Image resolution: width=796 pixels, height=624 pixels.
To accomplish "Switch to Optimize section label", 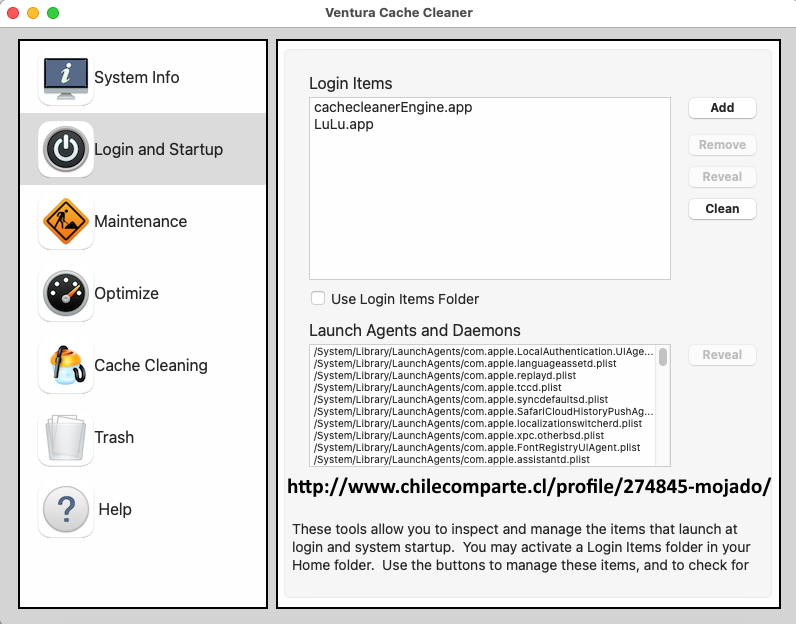I will pos(126,293).
